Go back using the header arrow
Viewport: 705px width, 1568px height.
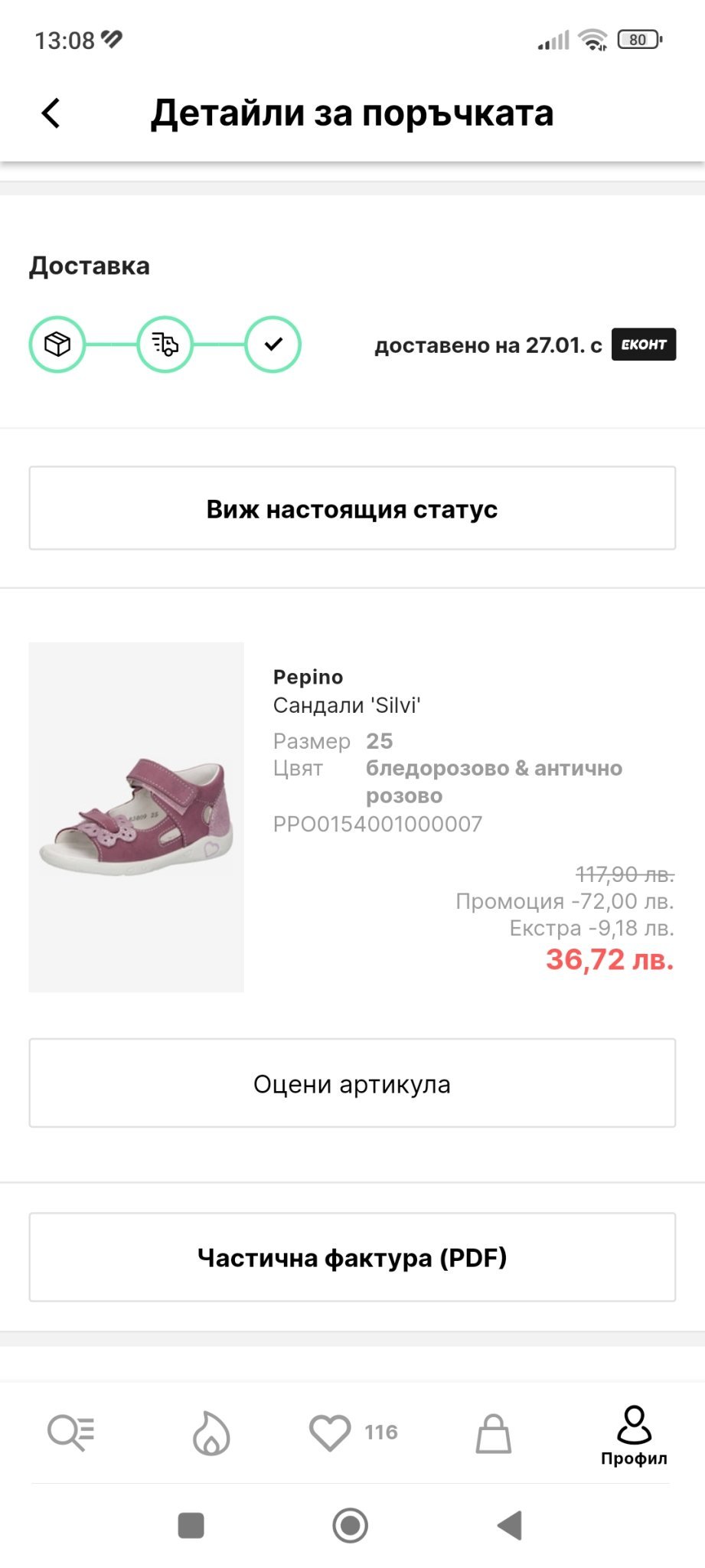51,113
